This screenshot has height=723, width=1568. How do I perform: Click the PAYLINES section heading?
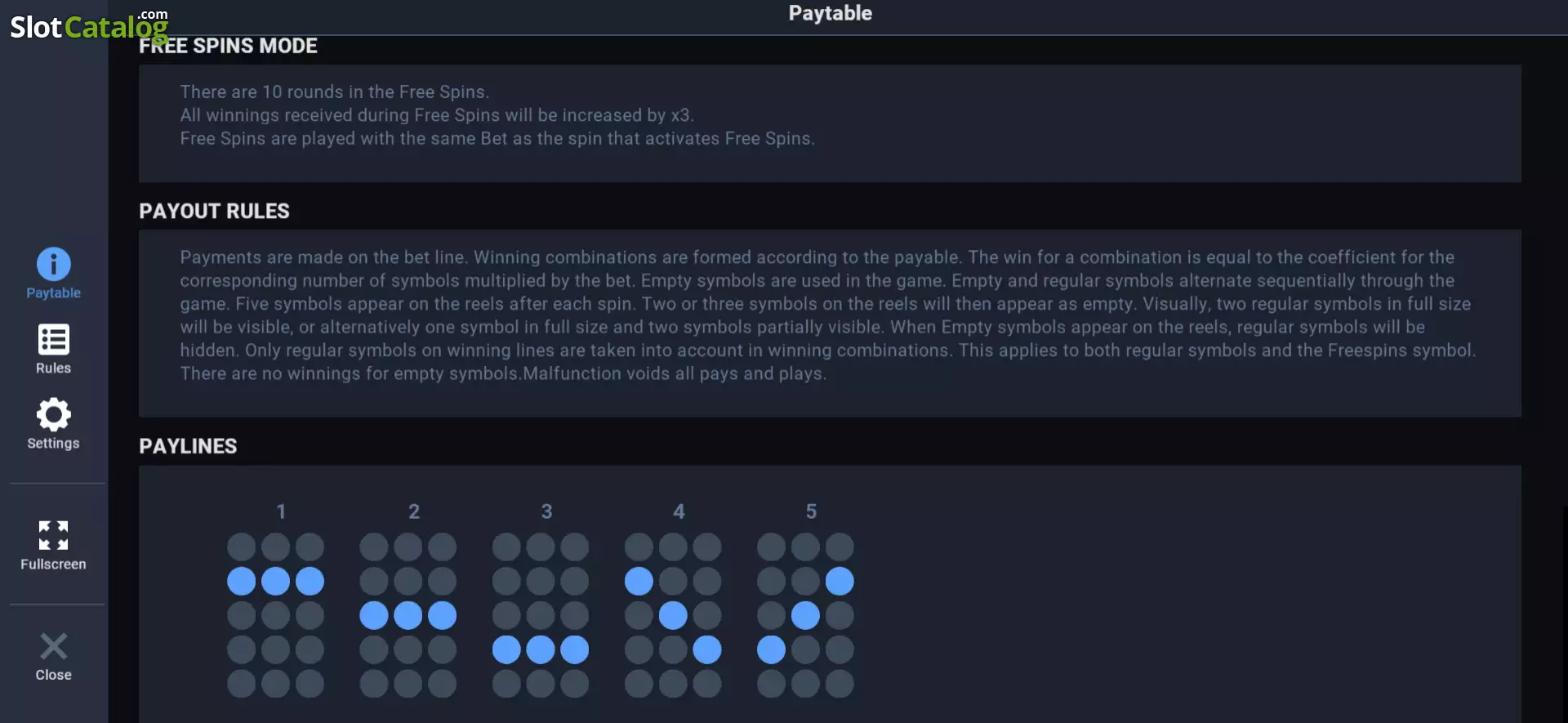[x=188, y=446]
